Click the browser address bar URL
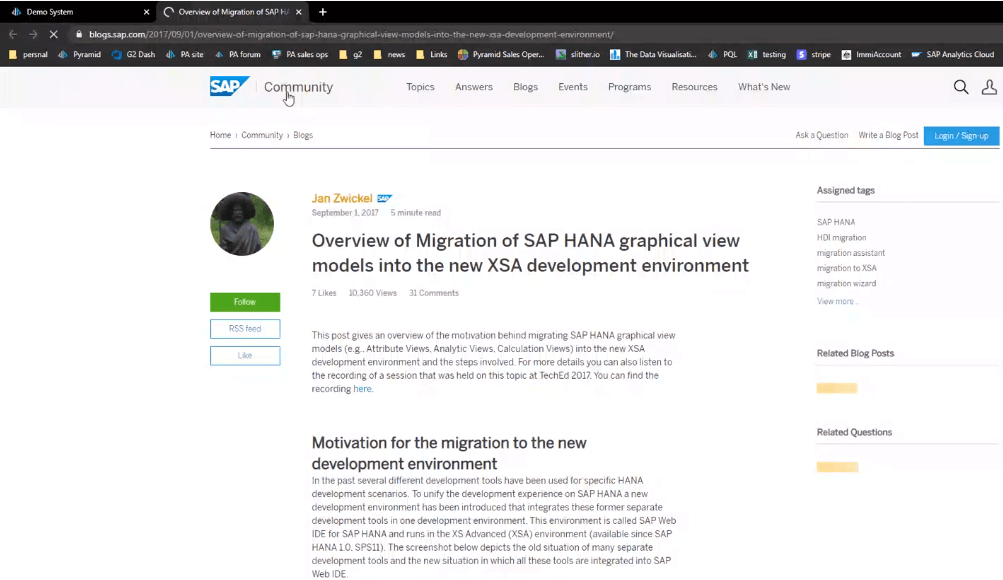This screenshot has height=580, width=1003. pos(351,35)
